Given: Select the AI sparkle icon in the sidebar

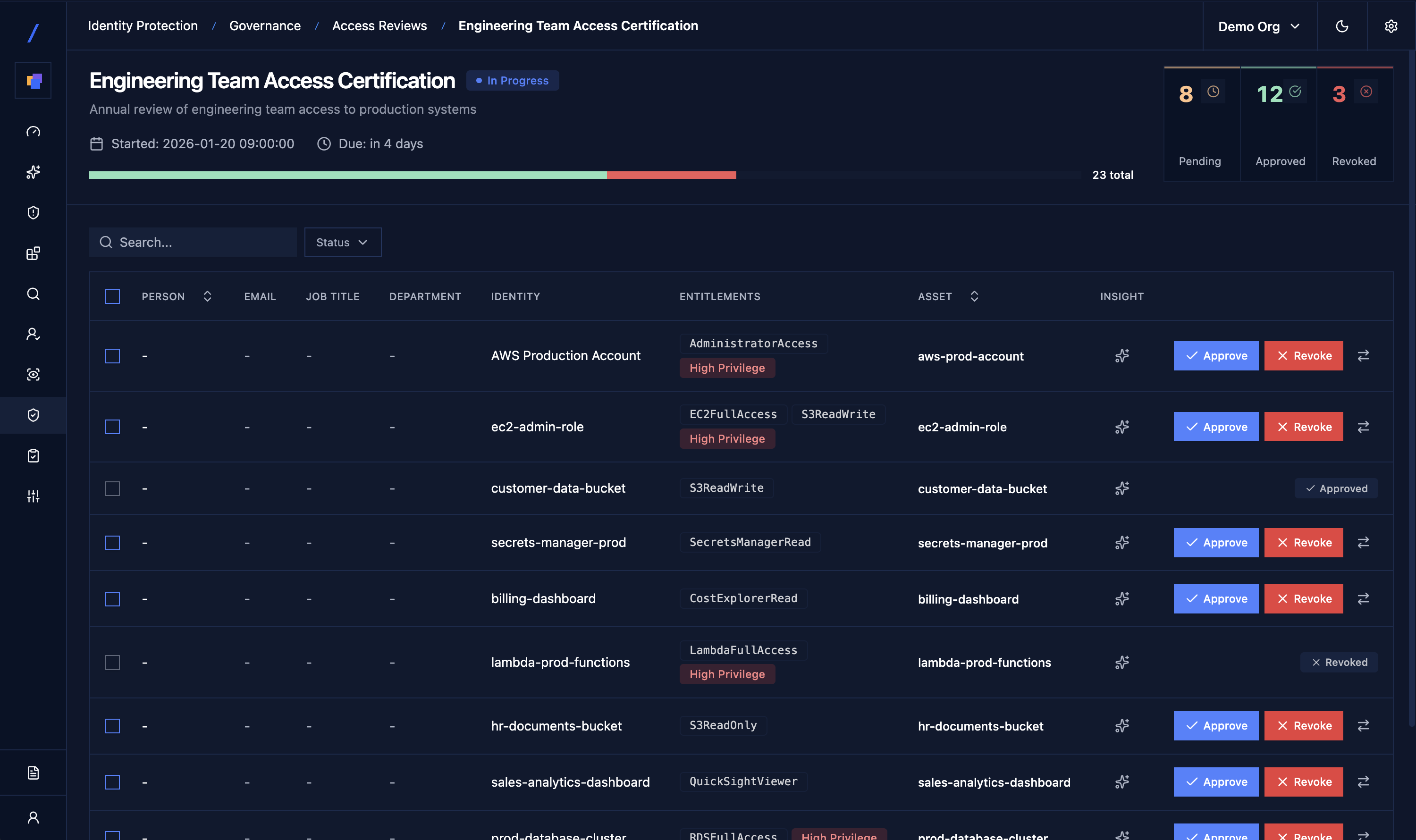Looking at the screenshot, I should [x=33, y=172].
